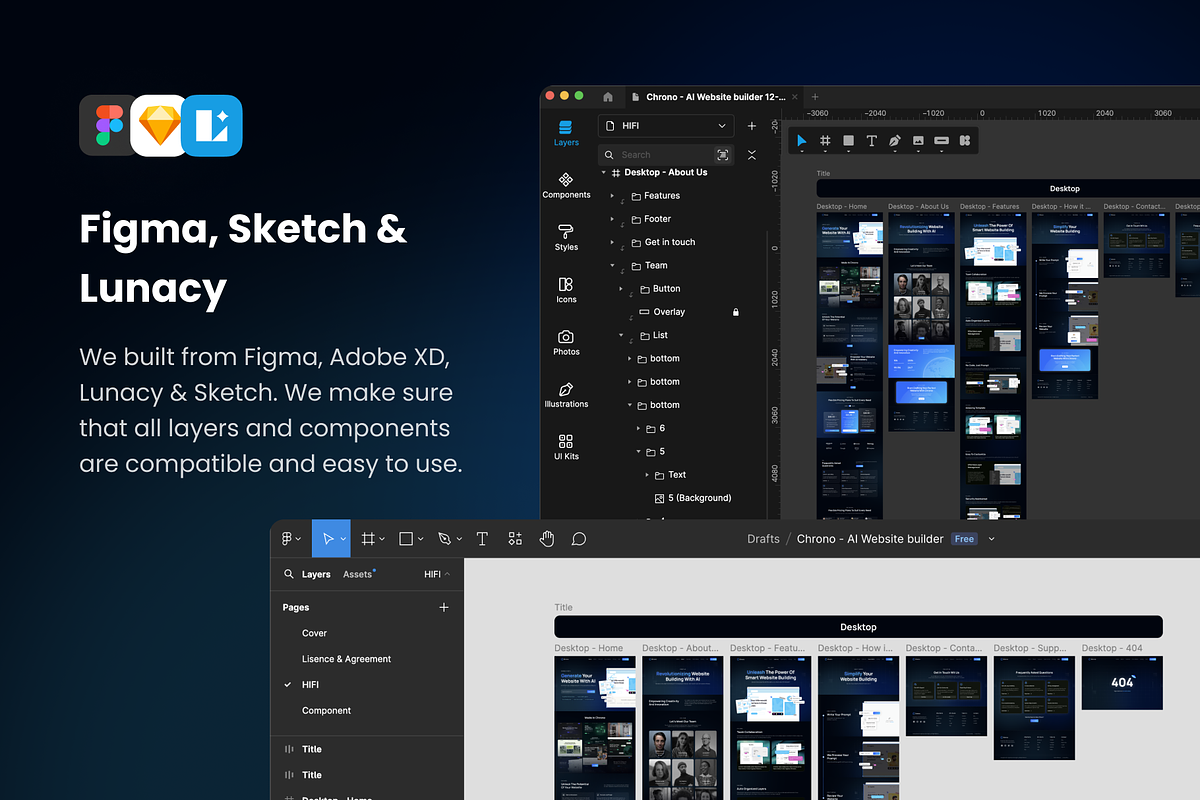The width and height of the screenshot is (1200, 800).
Task: Add a new page in Lunacy with the plus icon
Action: [752, 126]
